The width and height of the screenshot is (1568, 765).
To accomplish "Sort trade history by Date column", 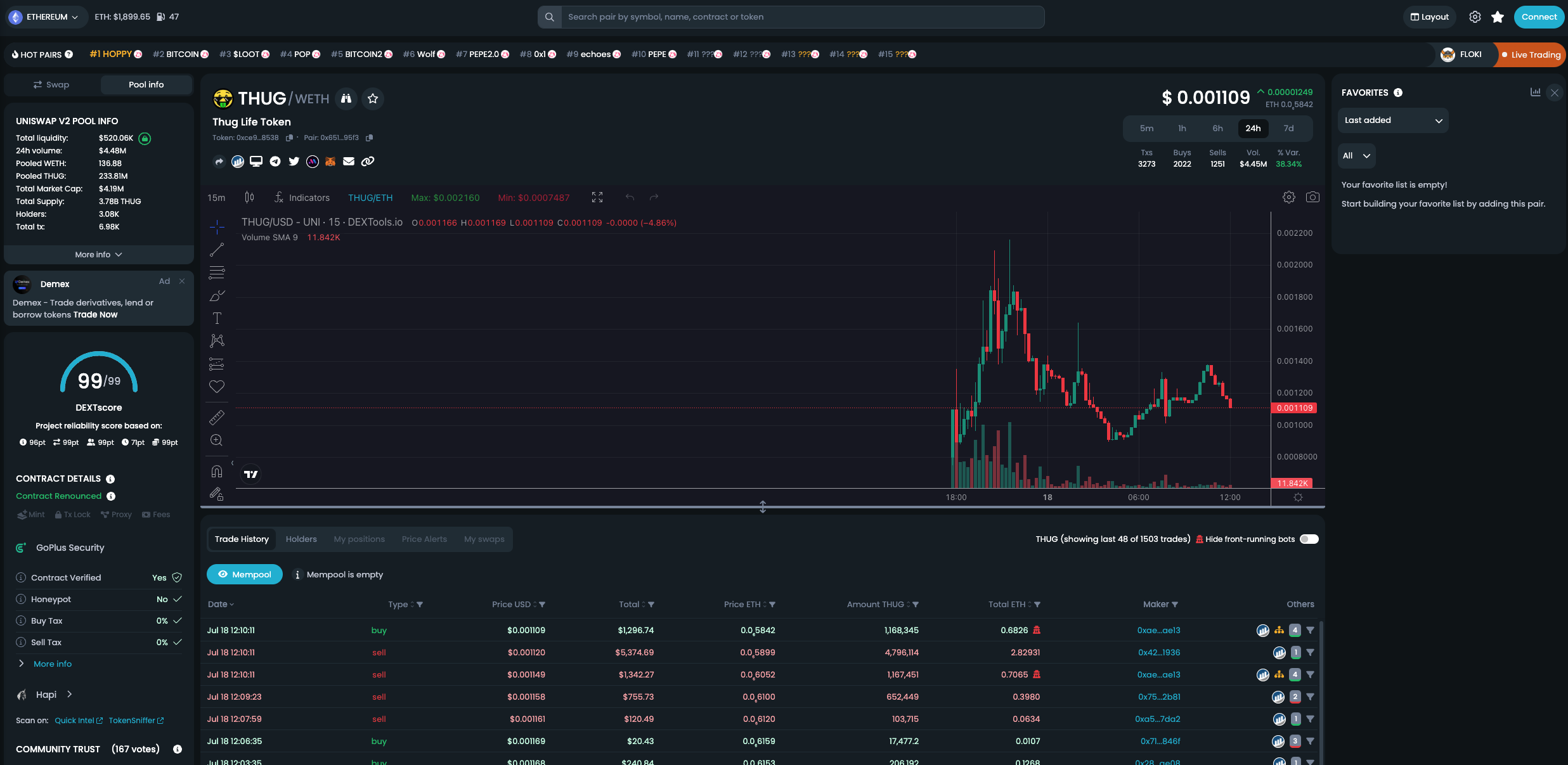I will click(x=221, y=605).
